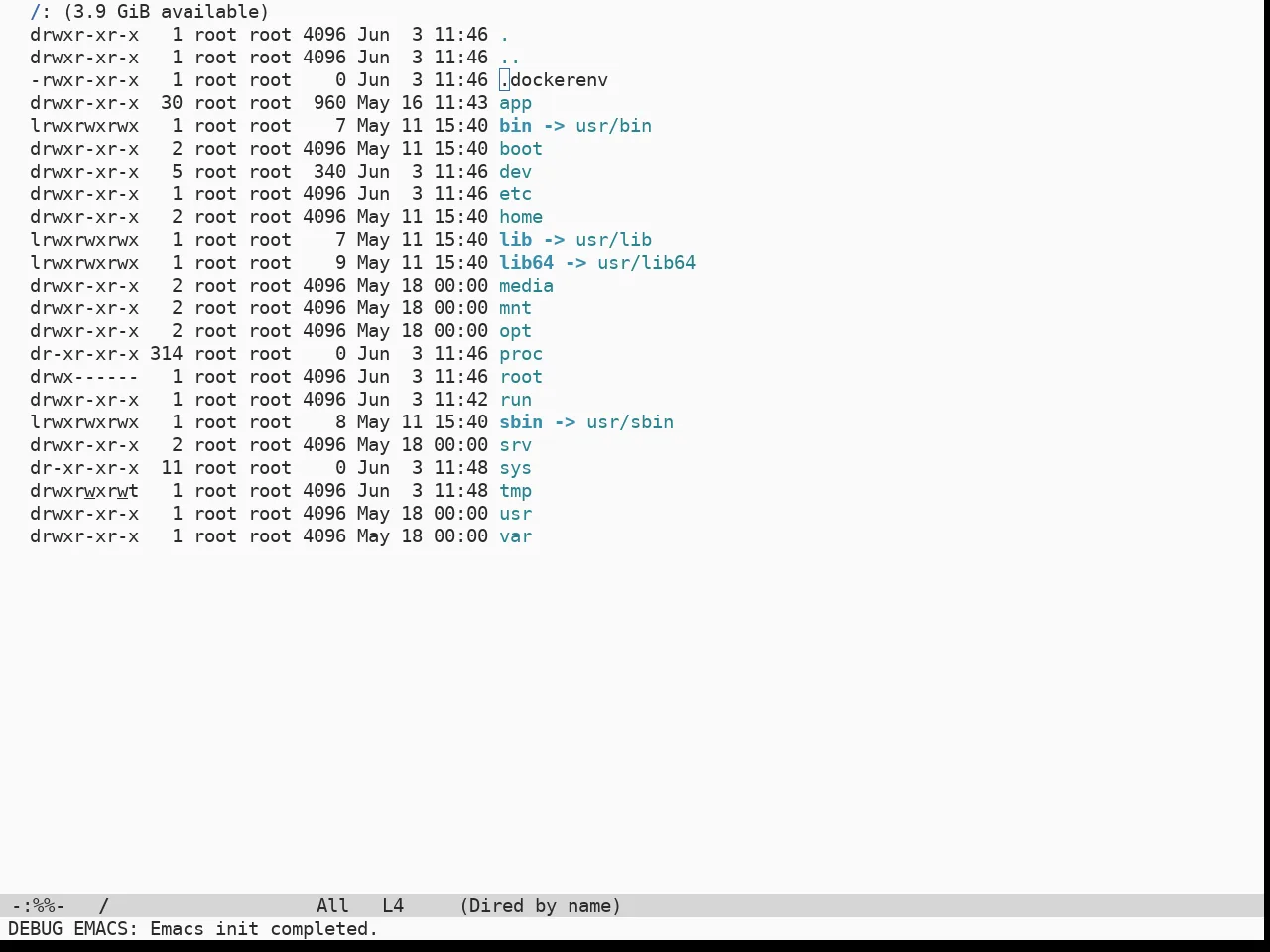The image size is (1270, 952).
Task: Open the root directory entry
Action: coord(521,377)
